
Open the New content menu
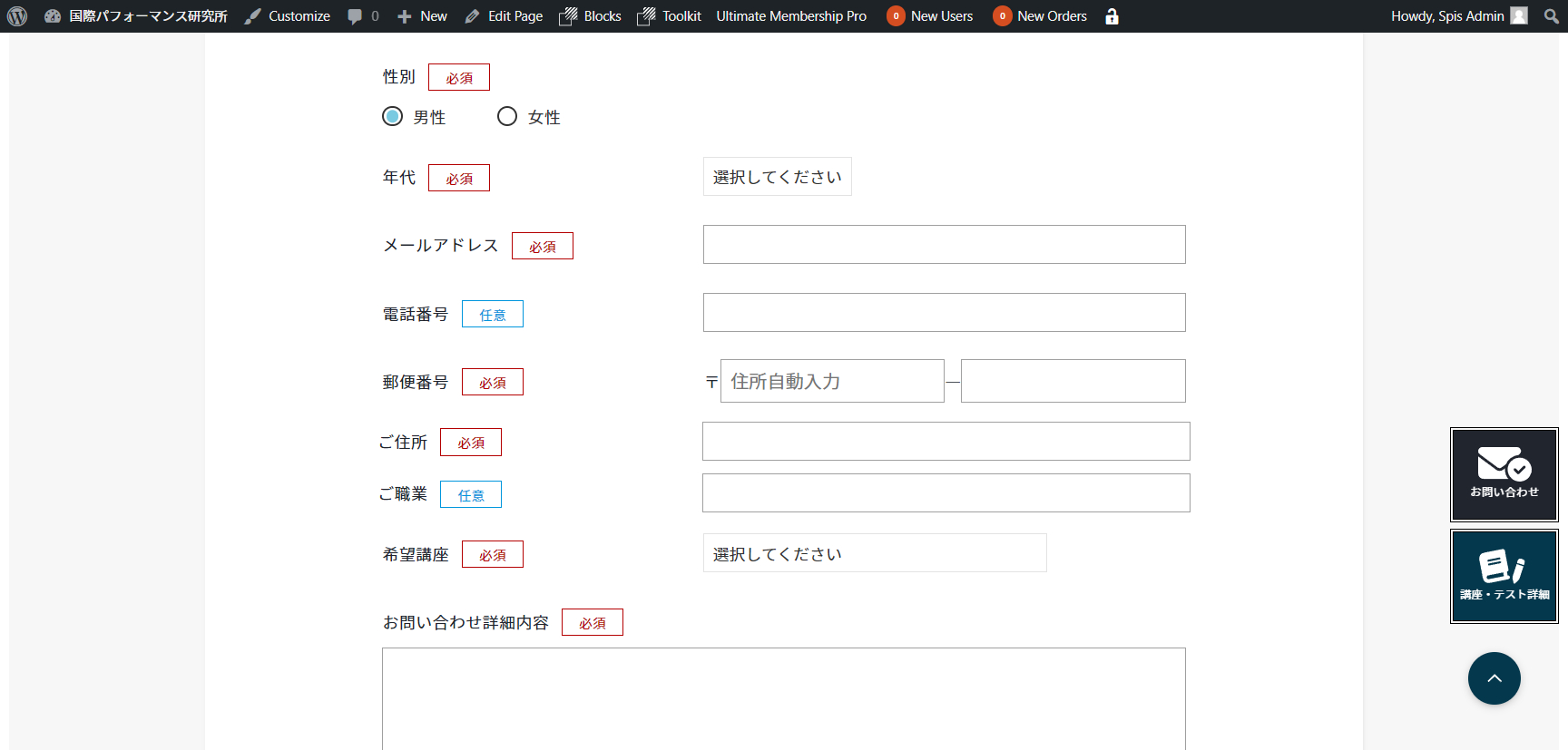point(423,16)
